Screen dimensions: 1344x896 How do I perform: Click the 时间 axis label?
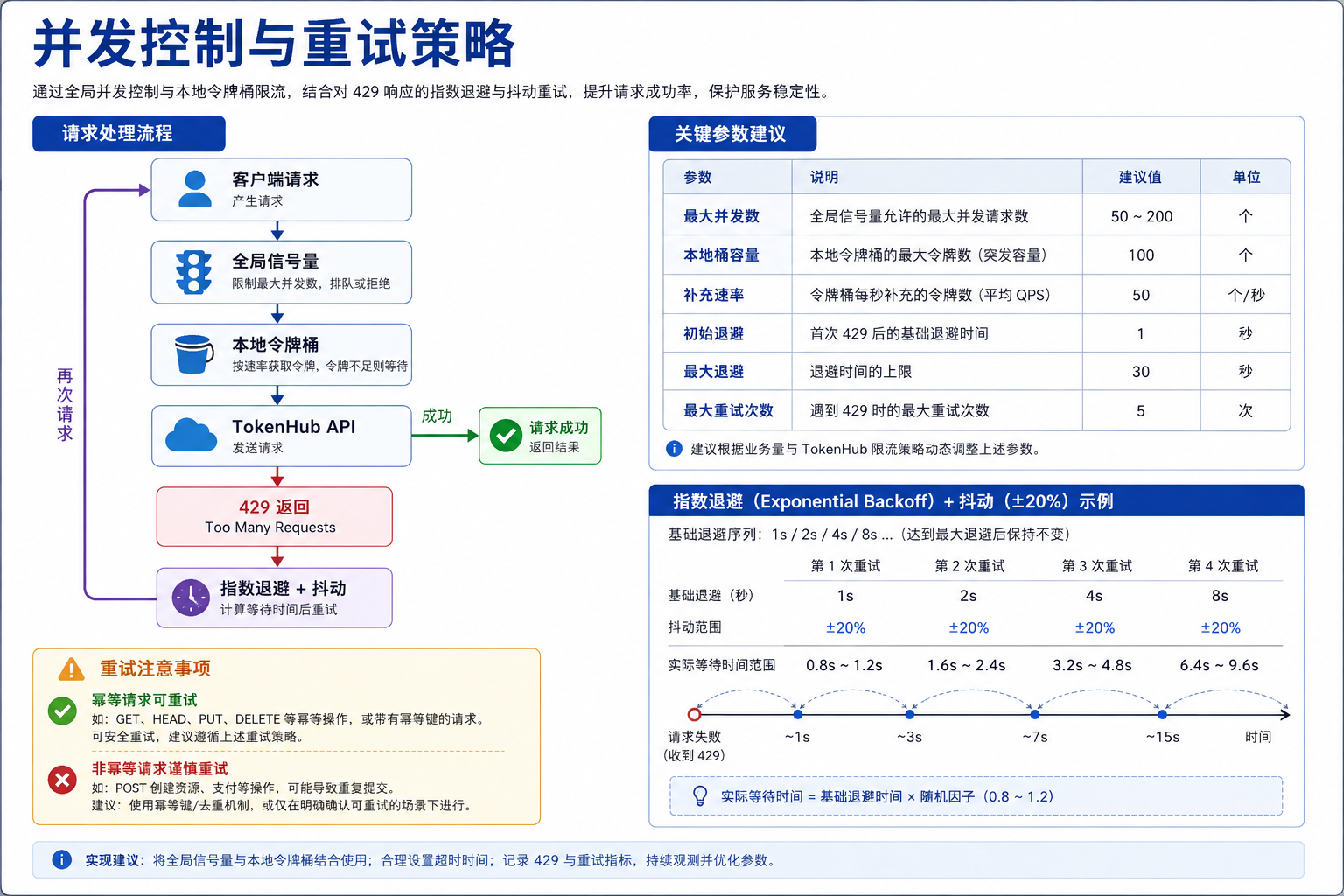tap(1258, 737)
